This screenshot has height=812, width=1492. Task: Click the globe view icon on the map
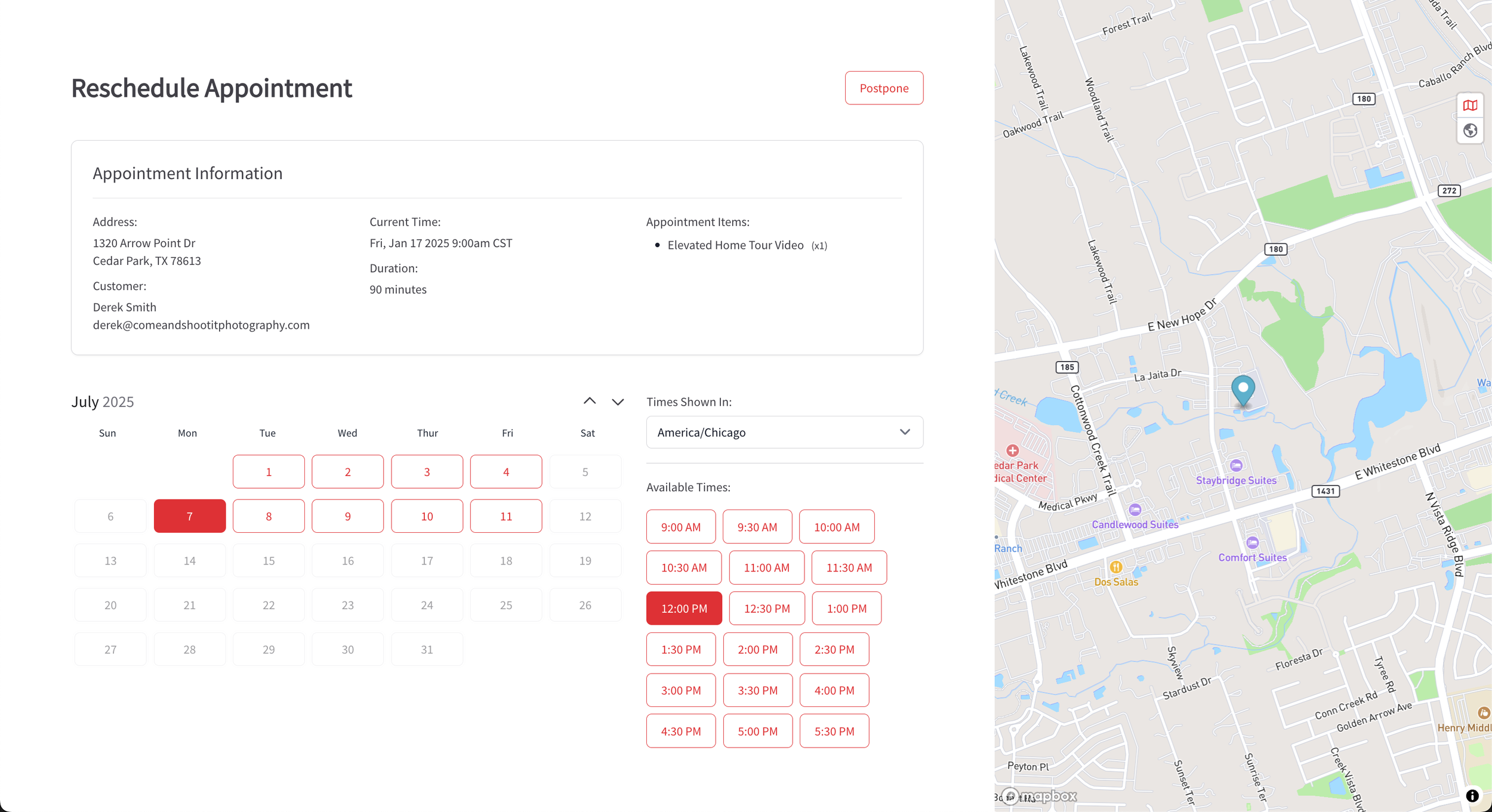coord(1470,131)
